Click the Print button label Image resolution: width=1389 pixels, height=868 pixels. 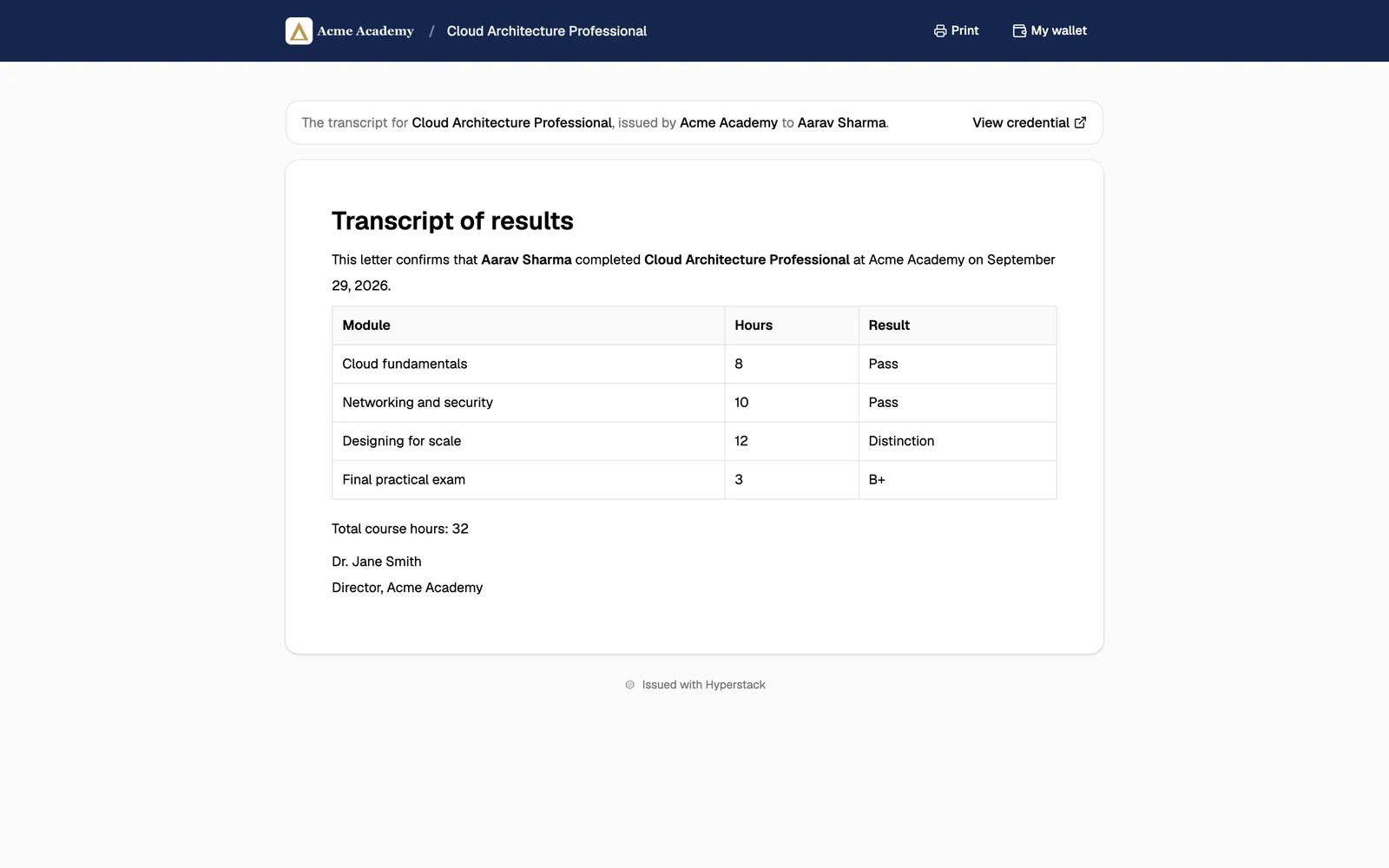(x=964, y=30)
